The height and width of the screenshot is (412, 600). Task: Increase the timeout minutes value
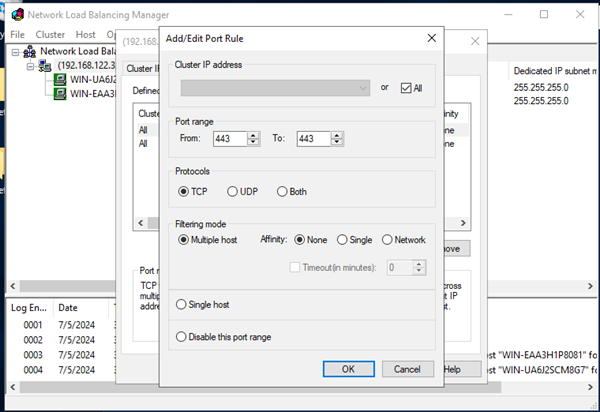pos(419,264)
